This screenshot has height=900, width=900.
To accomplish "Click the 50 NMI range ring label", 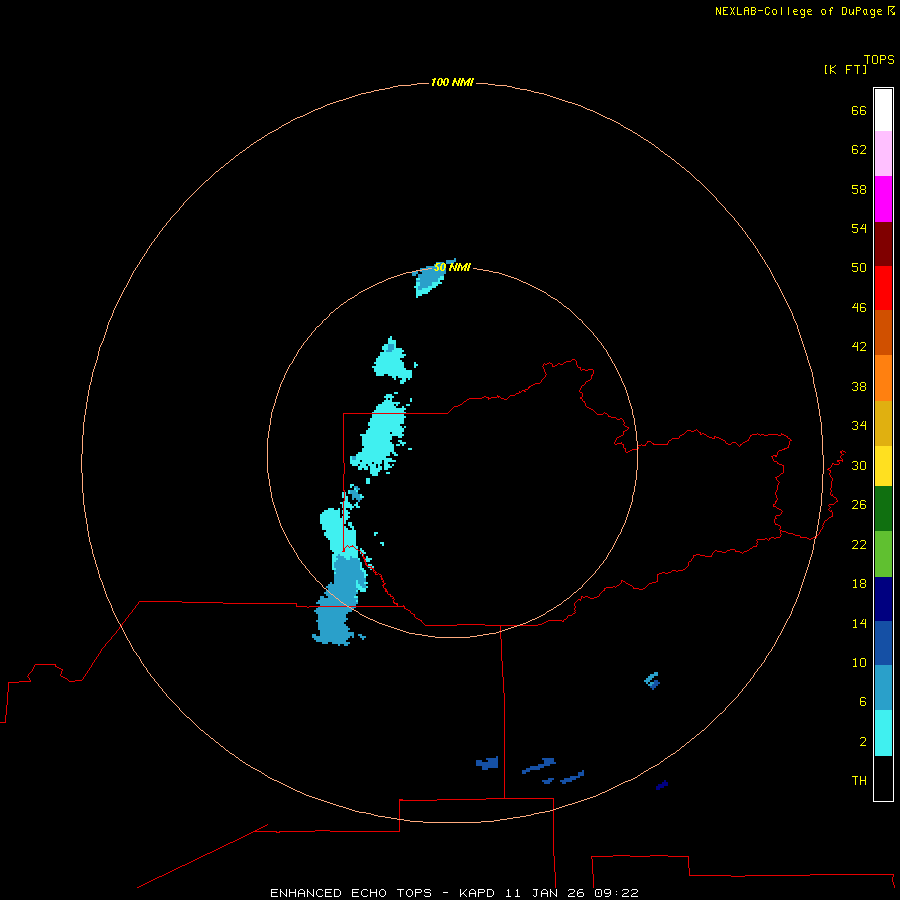I will [x=452, y=267].
